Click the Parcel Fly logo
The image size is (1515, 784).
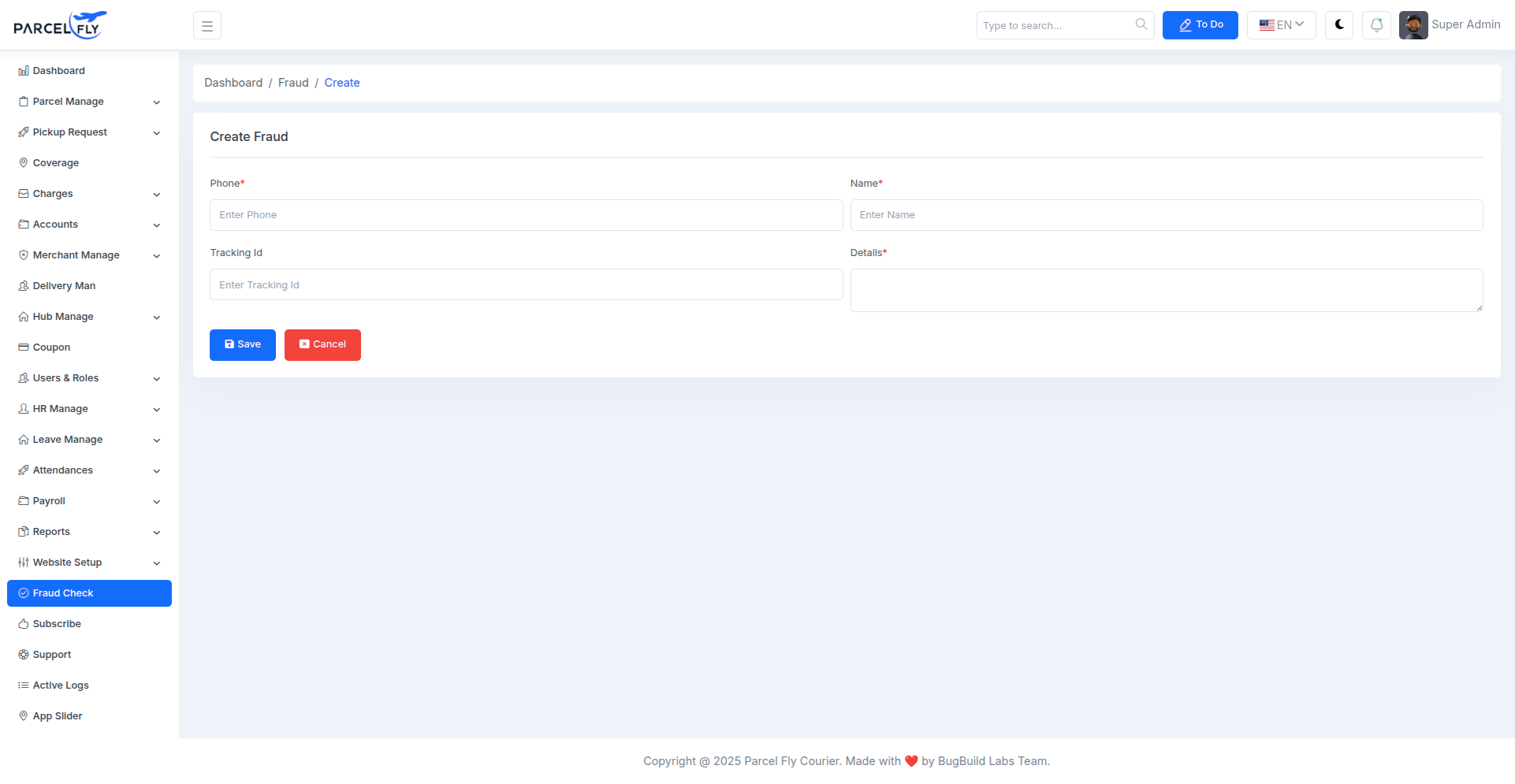(60, 25)
